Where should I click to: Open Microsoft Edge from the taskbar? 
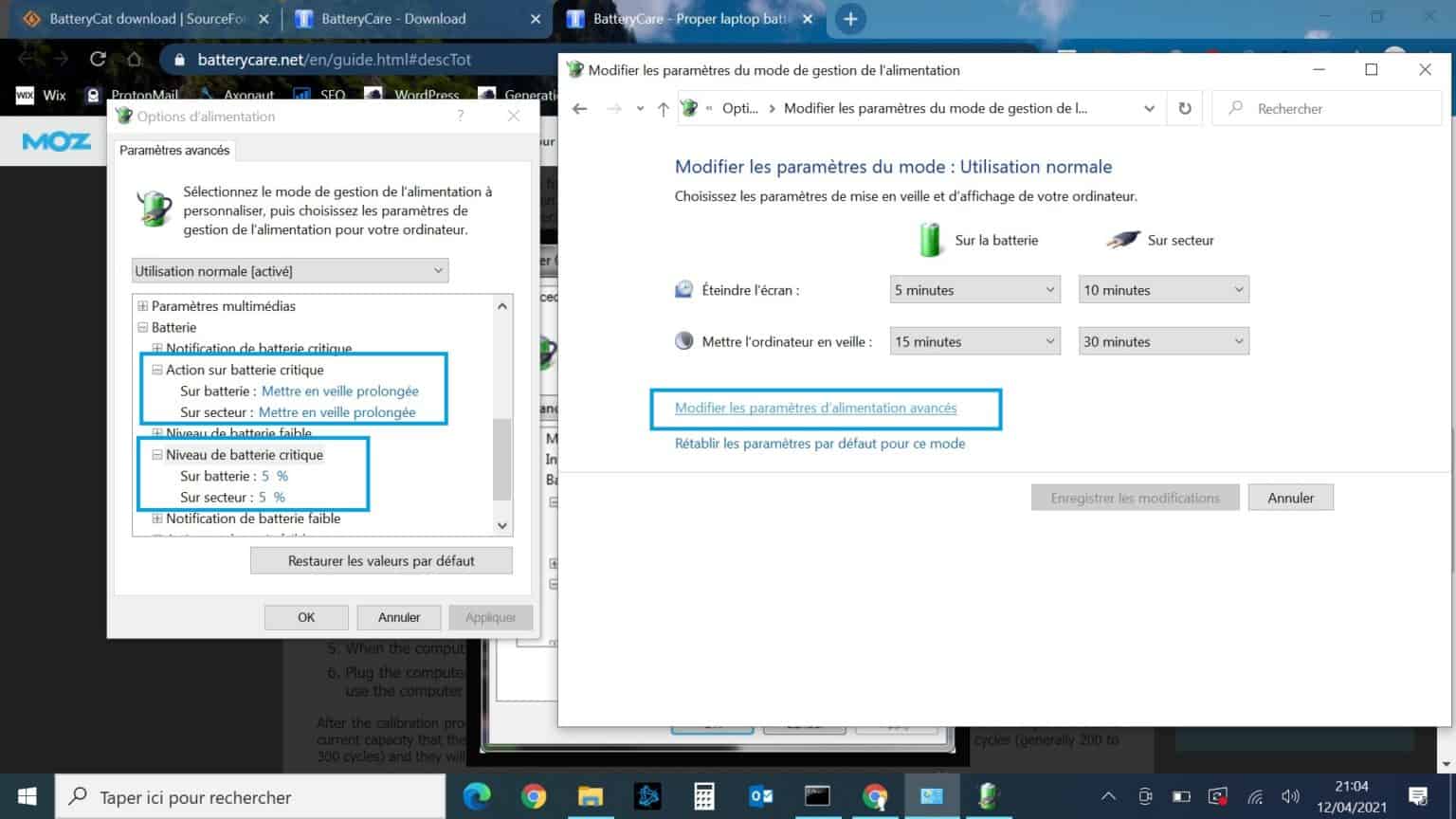click(476, 796)
